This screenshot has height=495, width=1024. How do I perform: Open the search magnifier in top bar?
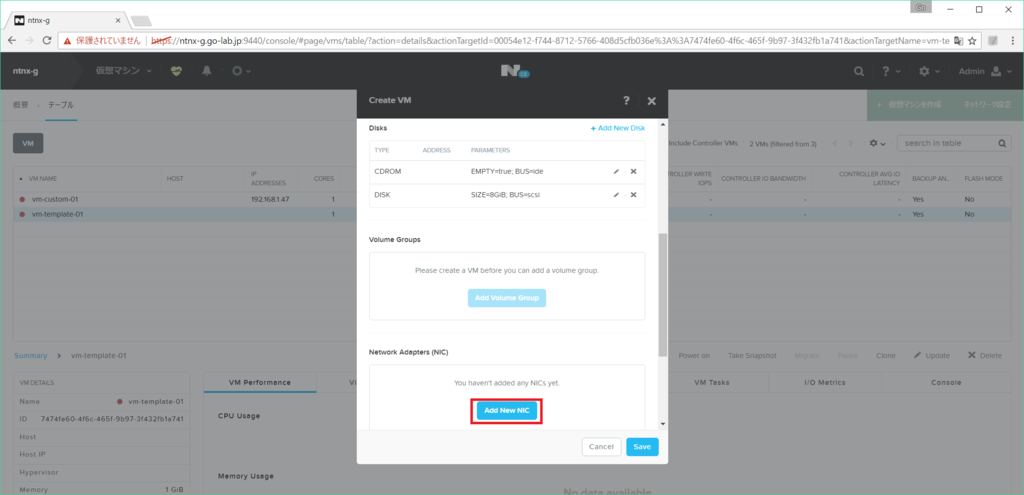click(859, 71)
